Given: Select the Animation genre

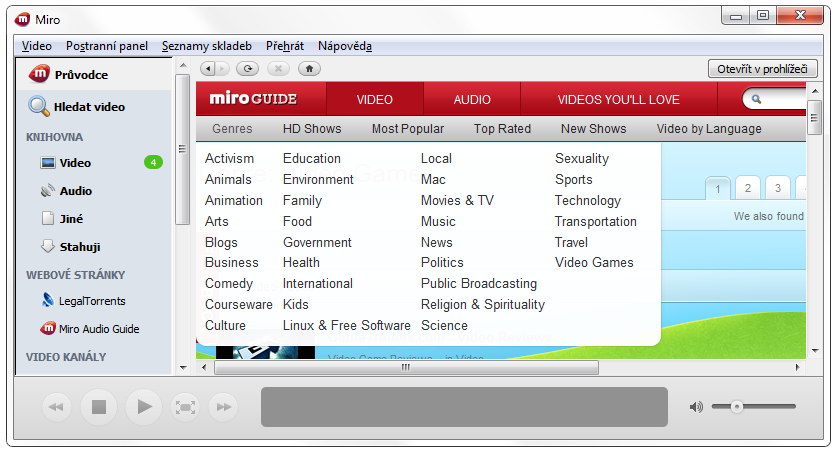Looking at the screenshot, I should pyautogui.click(x=234, y=201).
